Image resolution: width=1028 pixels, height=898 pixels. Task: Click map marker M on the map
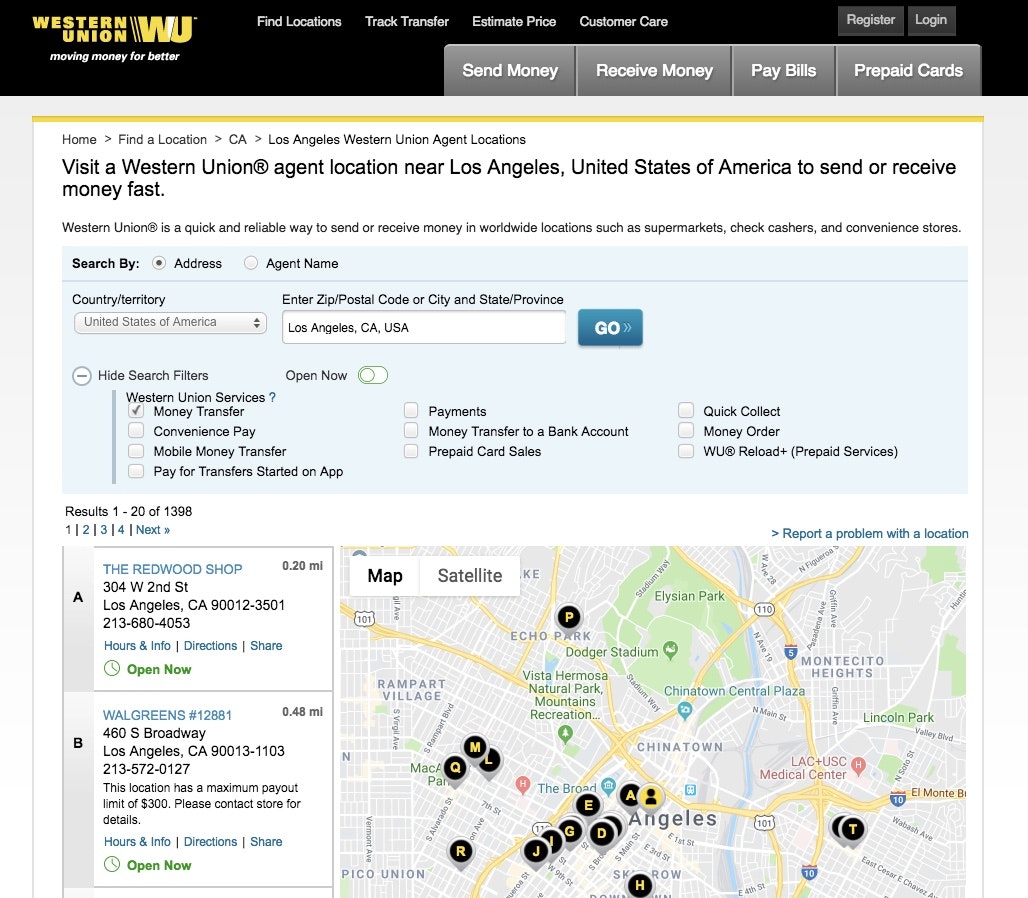point(475,747)
